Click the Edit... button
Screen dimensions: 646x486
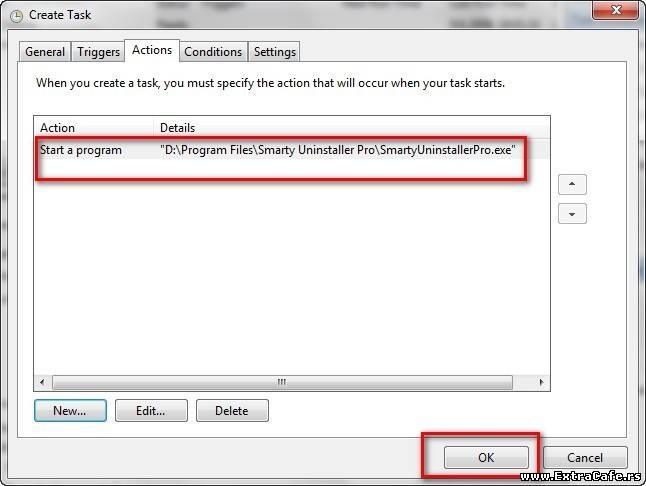click(x=151, y=411)
